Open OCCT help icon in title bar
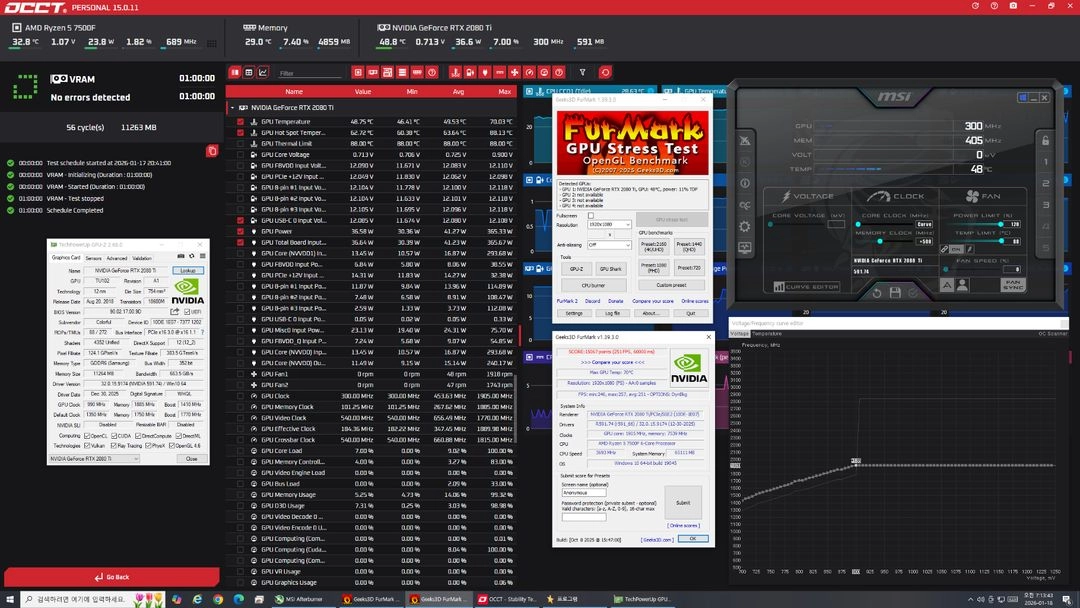 [x=994, y=6]
